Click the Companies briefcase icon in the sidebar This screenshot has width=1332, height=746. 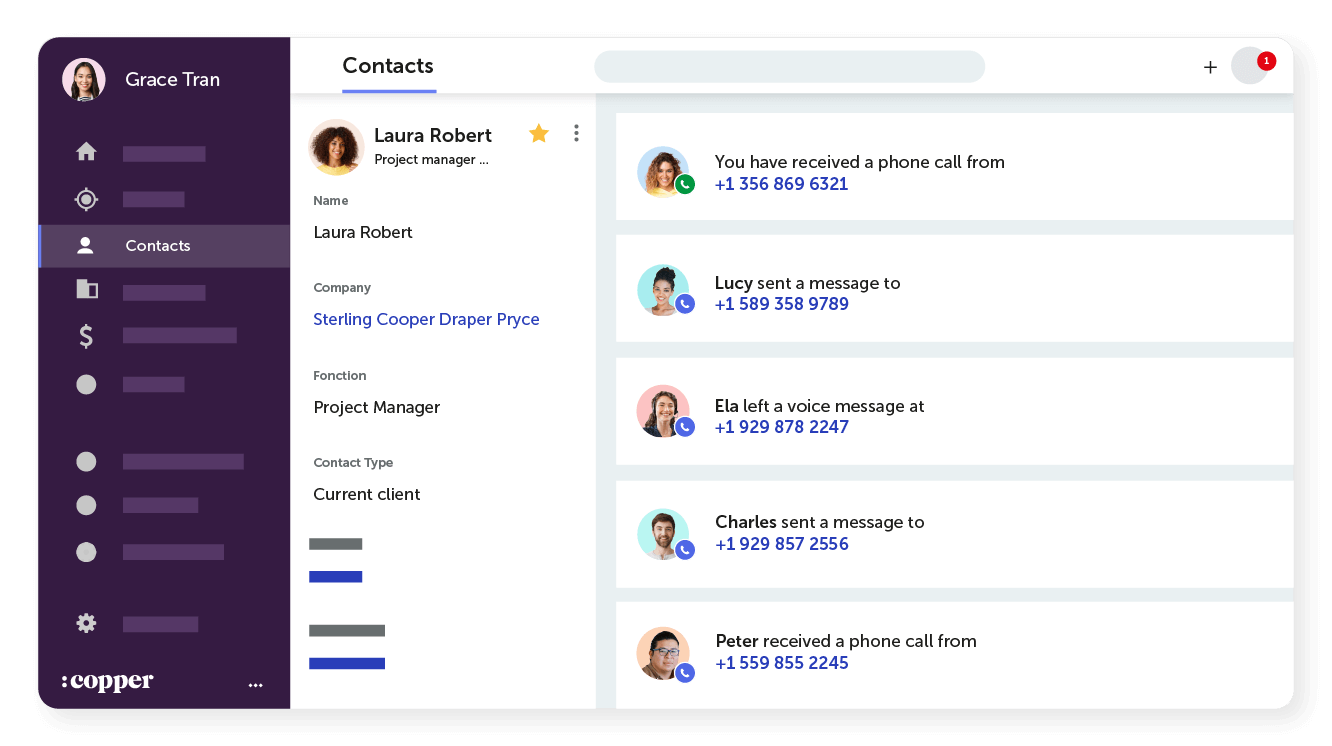86,288
